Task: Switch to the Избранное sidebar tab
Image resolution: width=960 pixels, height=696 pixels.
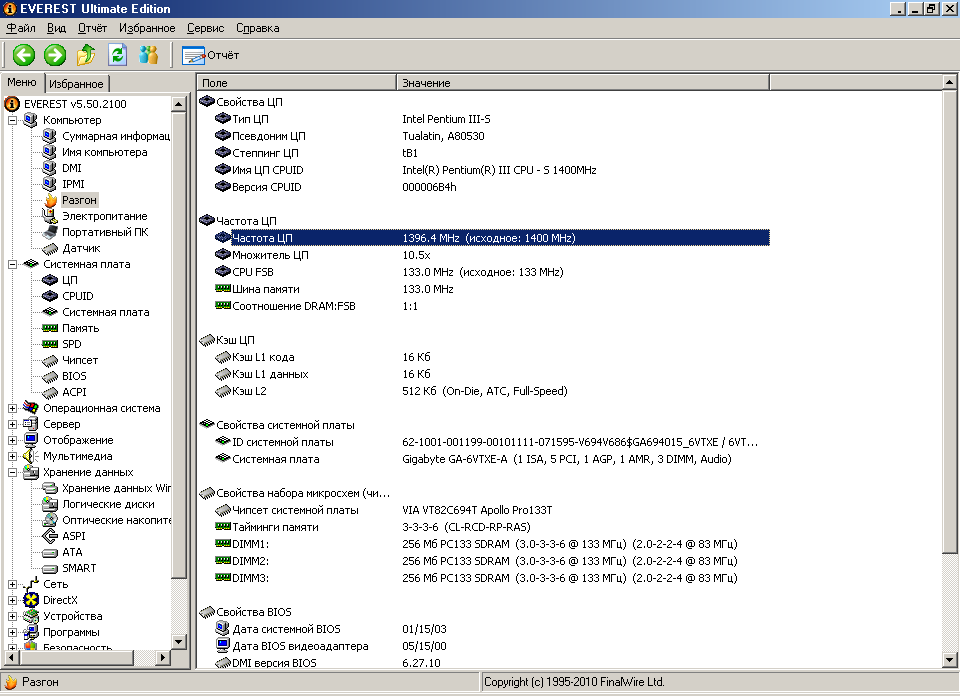Action: click(76, 84)
